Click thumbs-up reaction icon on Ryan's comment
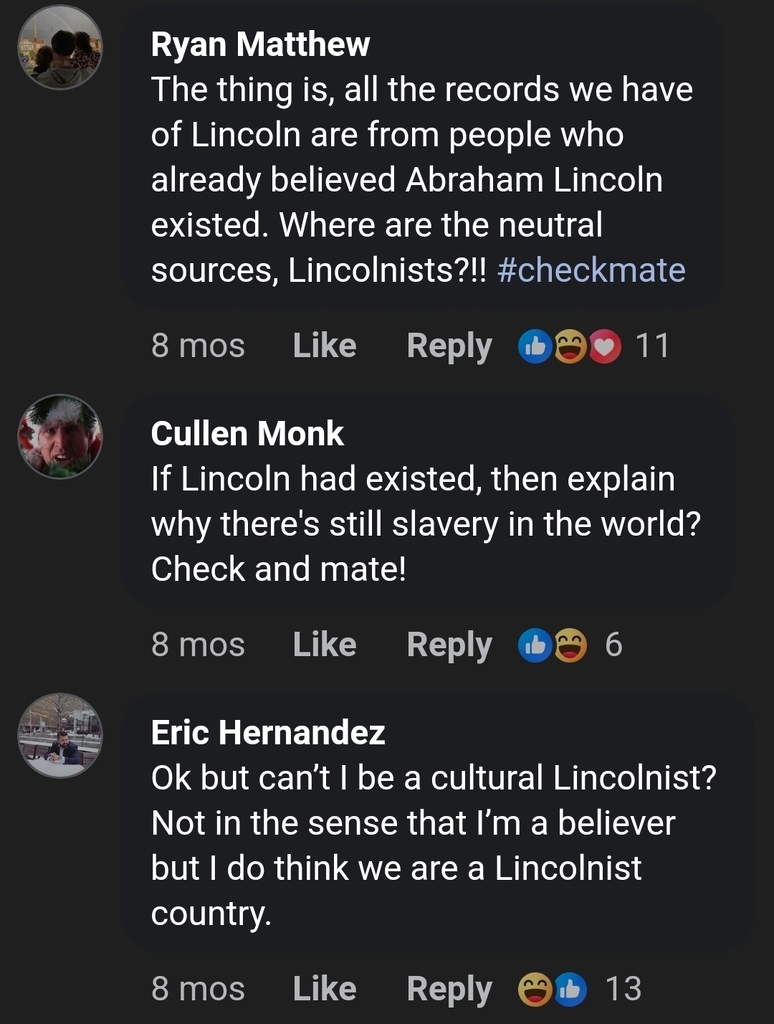 (535, 346)
